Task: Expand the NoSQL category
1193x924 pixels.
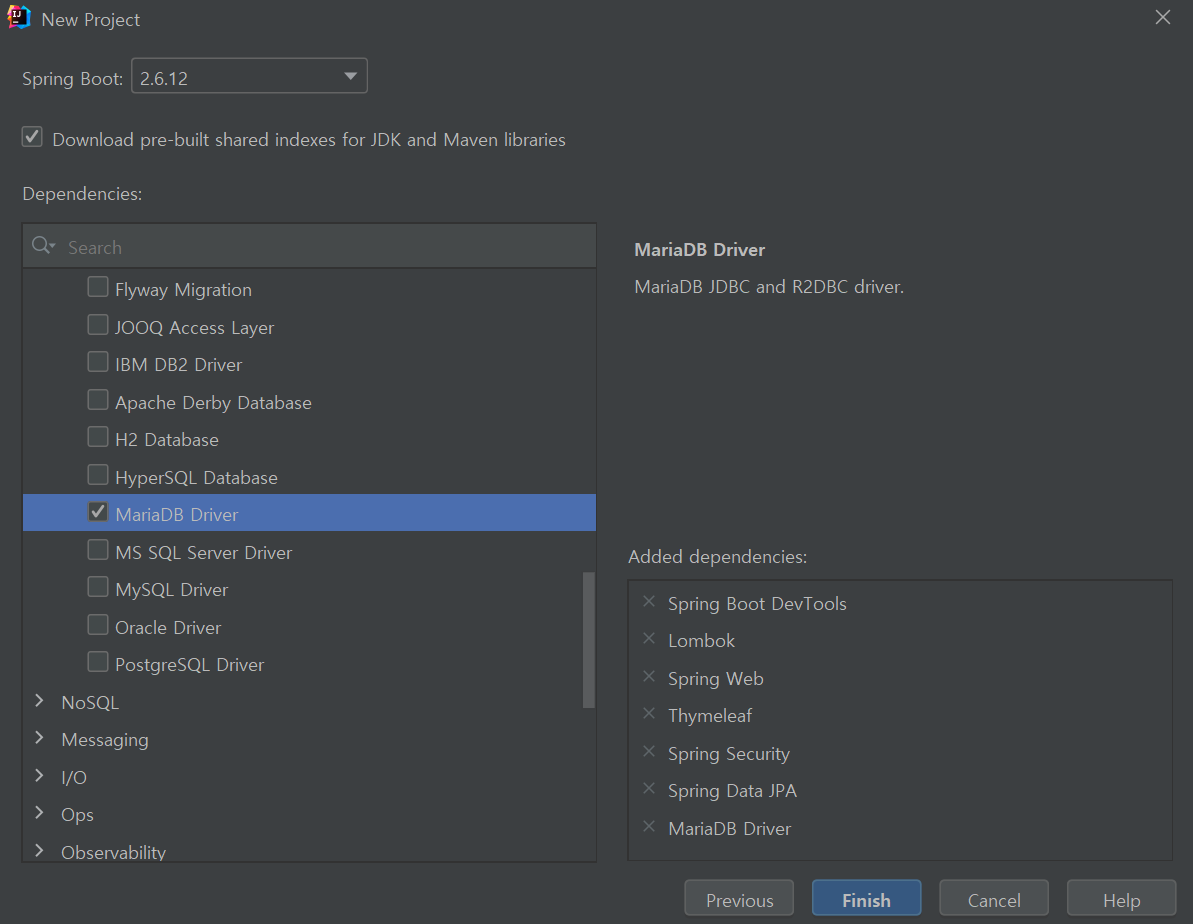Action: coord(40,701)
